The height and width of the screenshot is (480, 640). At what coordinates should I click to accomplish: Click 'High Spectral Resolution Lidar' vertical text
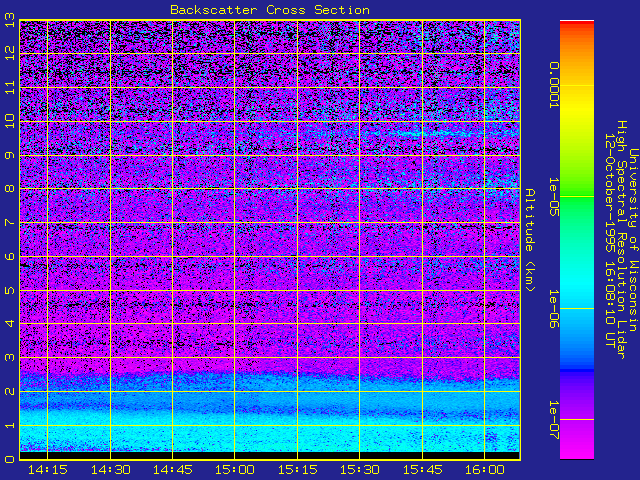click(621, 240)
